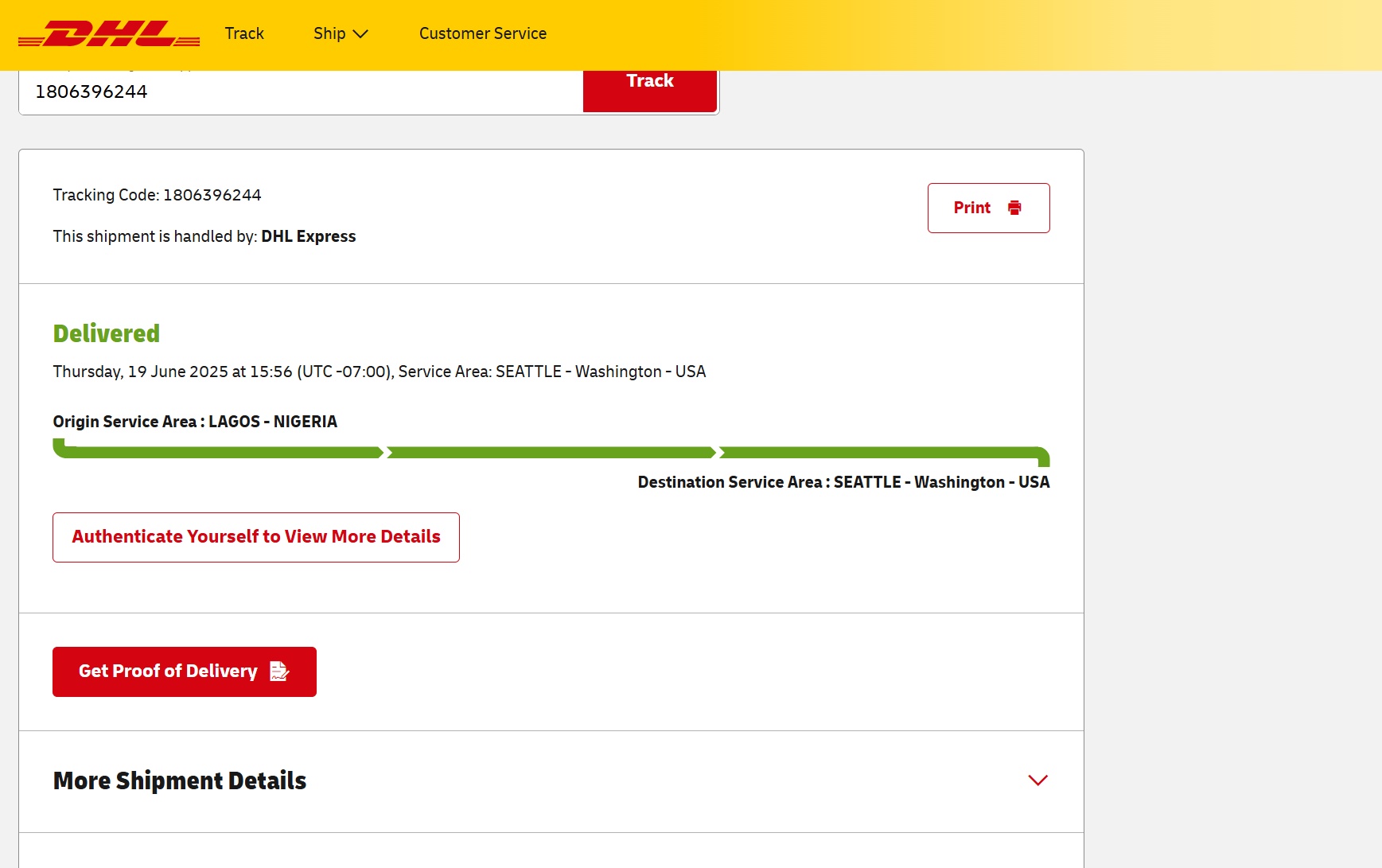
Task: Click Get Proof of Delivery button
Action: [x=185, y=671]
